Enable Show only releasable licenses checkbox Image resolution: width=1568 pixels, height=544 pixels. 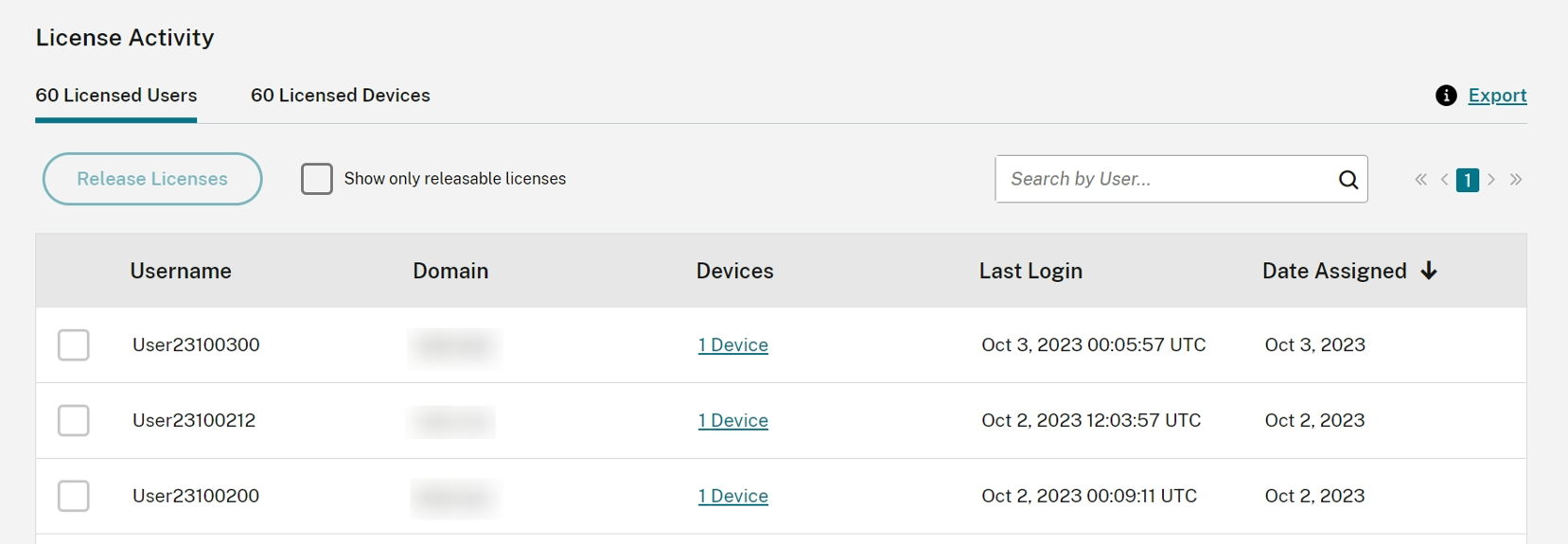pos(317,179)
